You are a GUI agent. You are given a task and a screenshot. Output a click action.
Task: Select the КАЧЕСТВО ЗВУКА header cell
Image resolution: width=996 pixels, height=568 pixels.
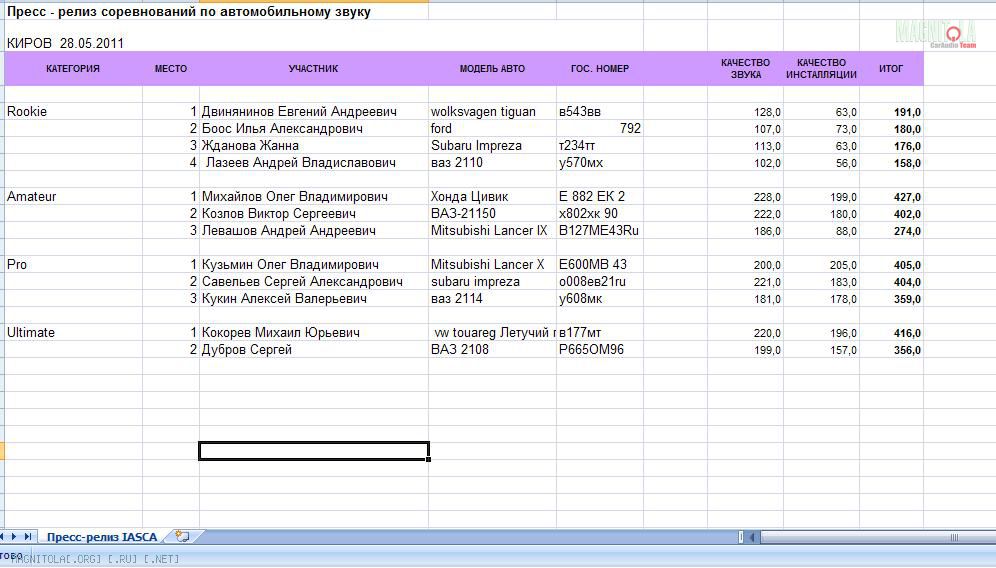pyautogui.click(x=745, y=69)
